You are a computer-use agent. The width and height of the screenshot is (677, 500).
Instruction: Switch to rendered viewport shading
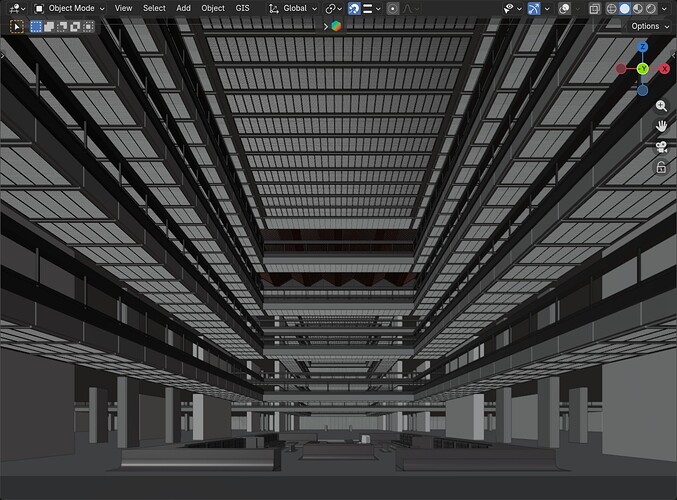click(651, 8)
